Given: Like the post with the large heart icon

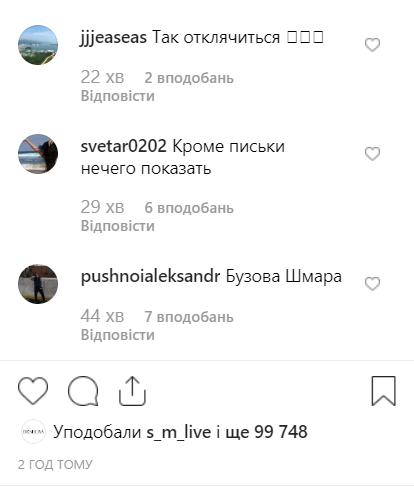Looking at the screenshot, I should point(33,391).
